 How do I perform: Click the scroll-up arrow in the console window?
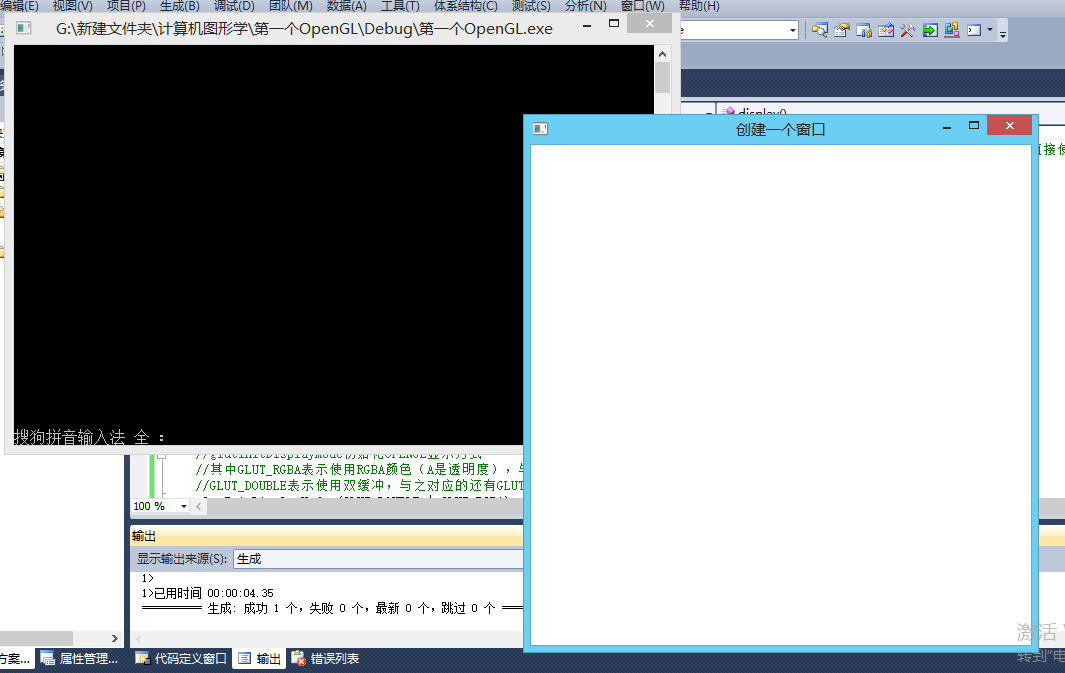coord(661,53)
